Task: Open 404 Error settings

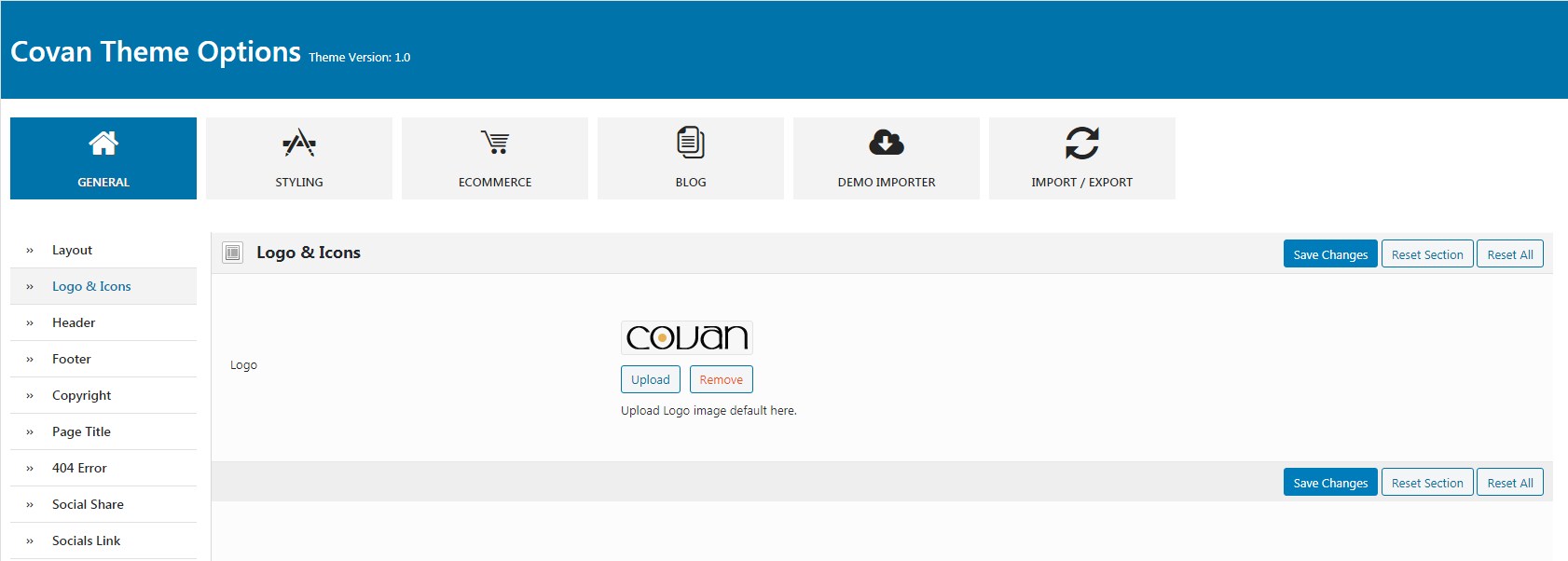Action: [103, 468]
